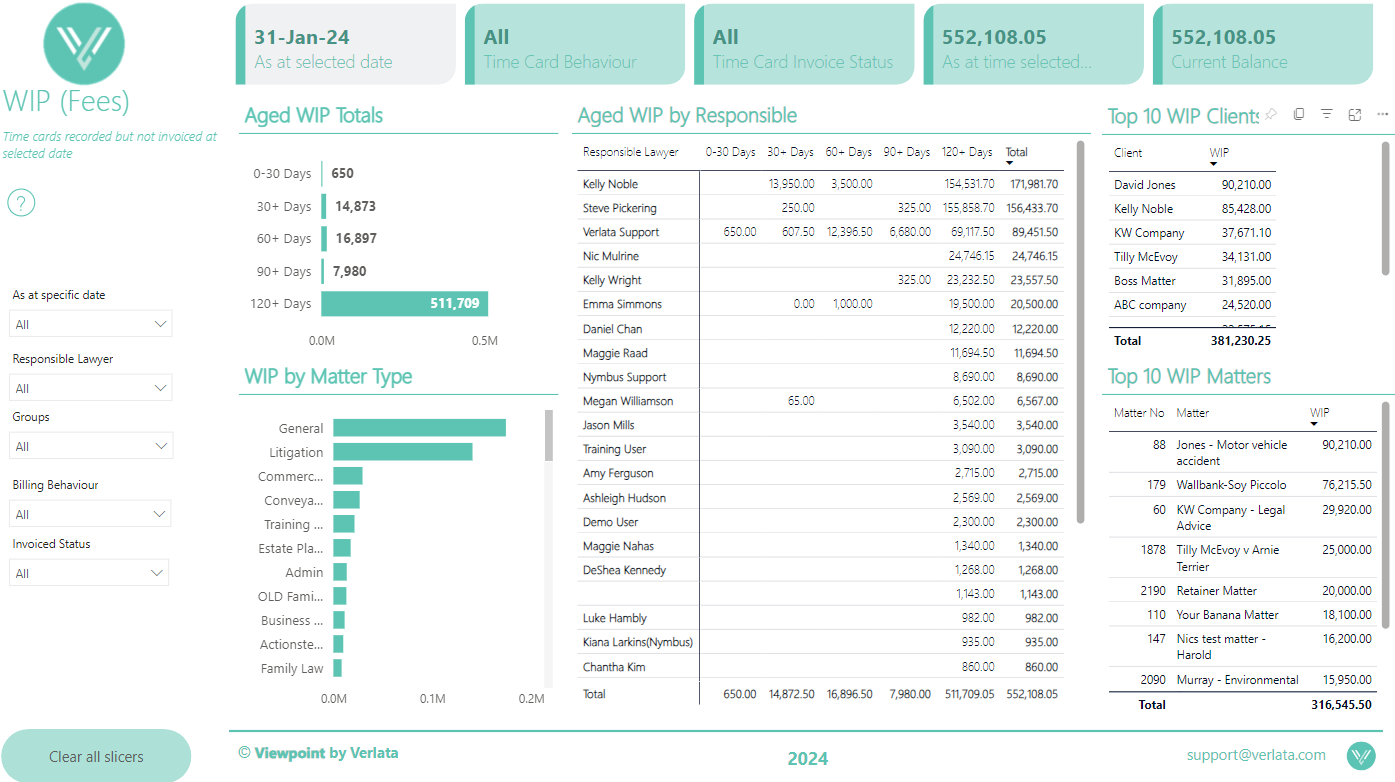Open the support@verlata.com email link

coord(1256,755)
